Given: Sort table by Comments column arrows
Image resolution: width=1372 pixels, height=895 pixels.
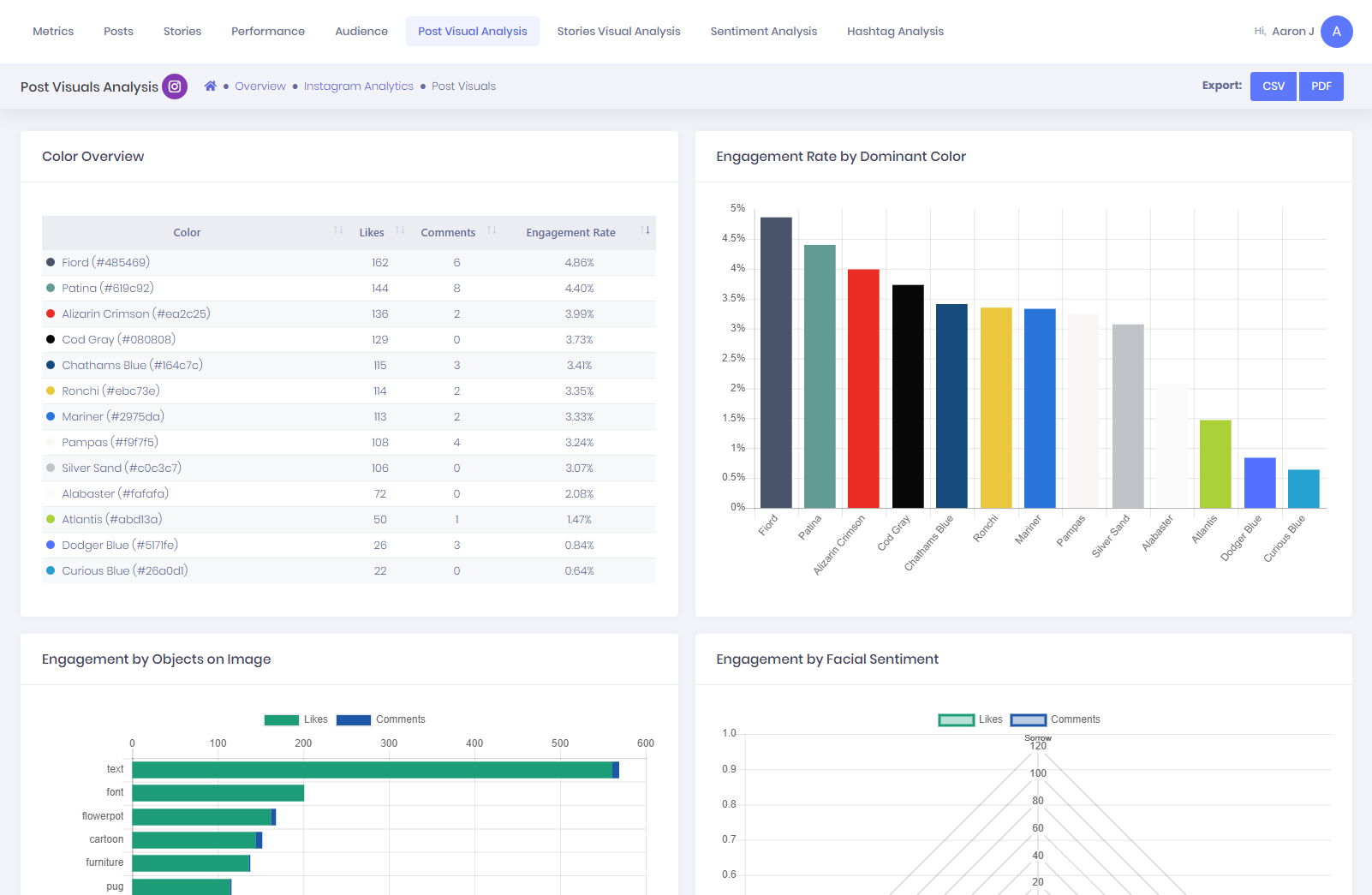Looking at the screenshot, I should pos(492,230).
